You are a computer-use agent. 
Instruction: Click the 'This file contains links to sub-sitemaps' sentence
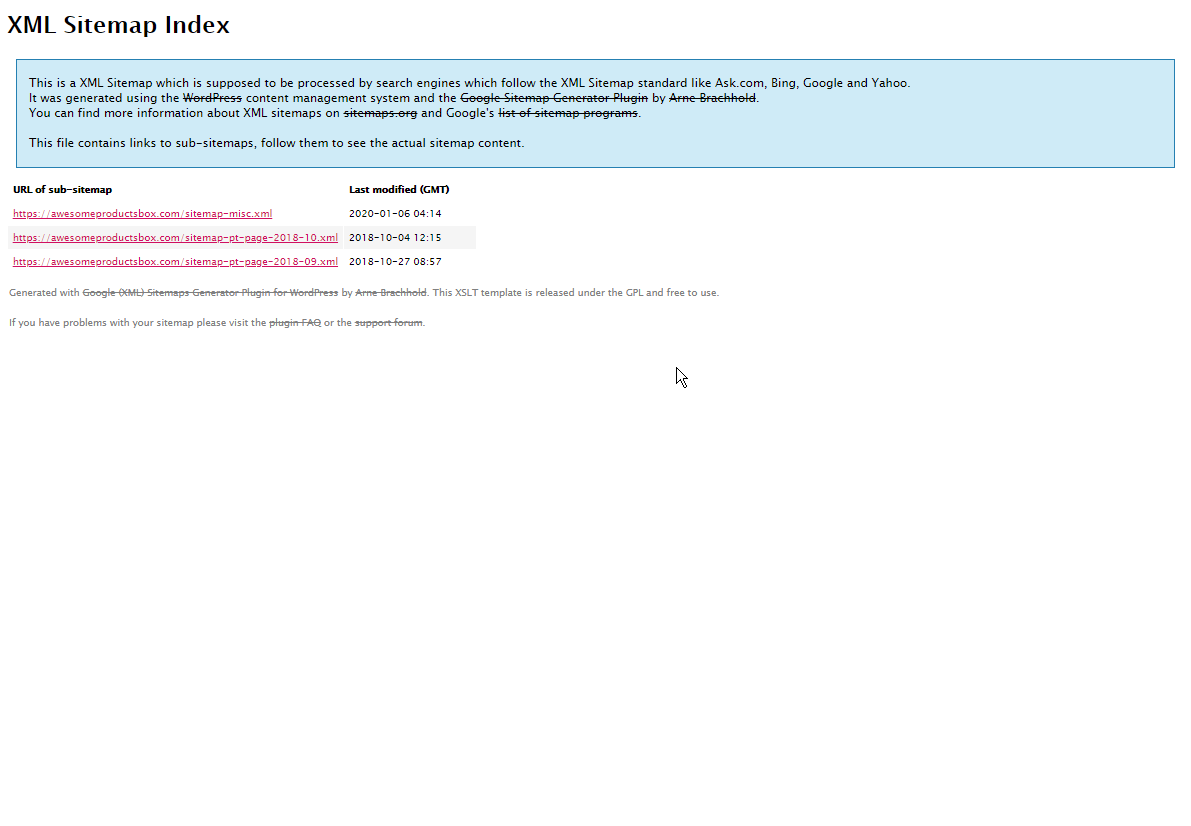[x=276, y=143]
